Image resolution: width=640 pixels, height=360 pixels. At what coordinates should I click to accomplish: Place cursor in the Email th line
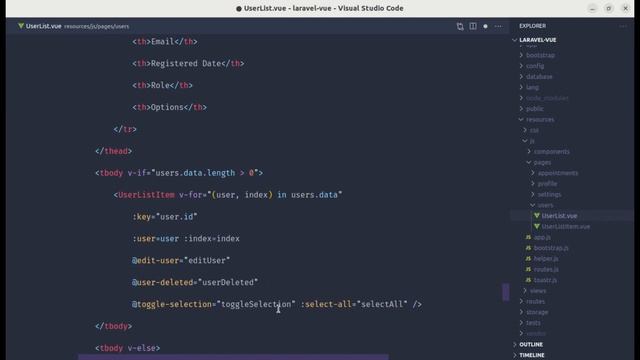point(165,42)
